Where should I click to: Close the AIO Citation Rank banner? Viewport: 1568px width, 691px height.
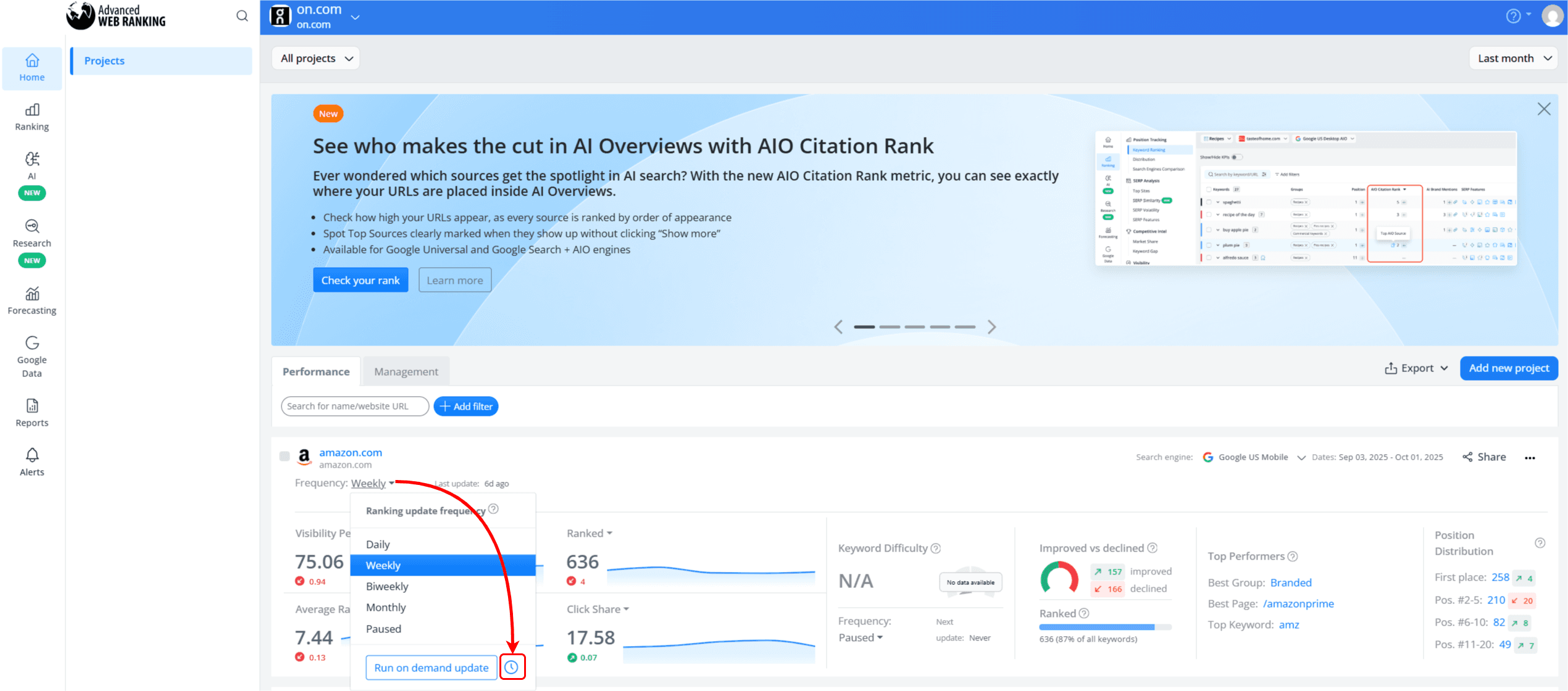click(1544, 109)
